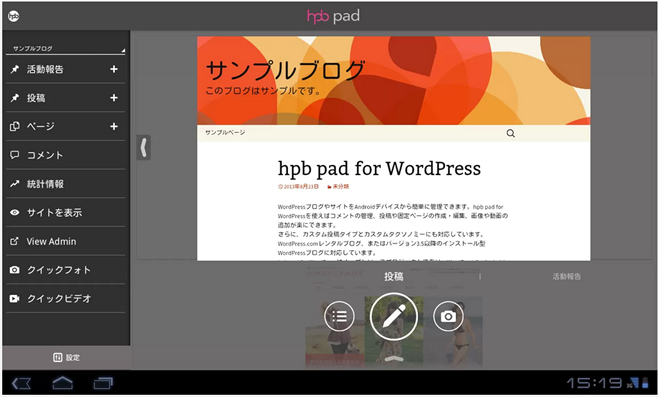The image size is (659, 397).
Task: Switch to the 活動報告 tab on the right
Action: pos(567,276)
